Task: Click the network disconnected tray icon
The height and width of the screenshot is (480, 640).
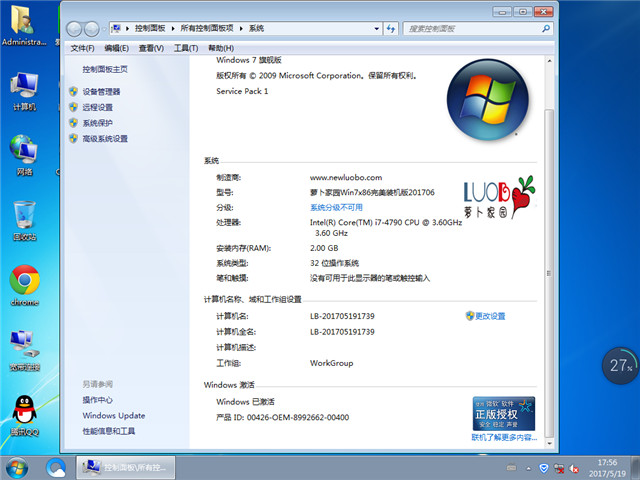Action: (559, 469)
